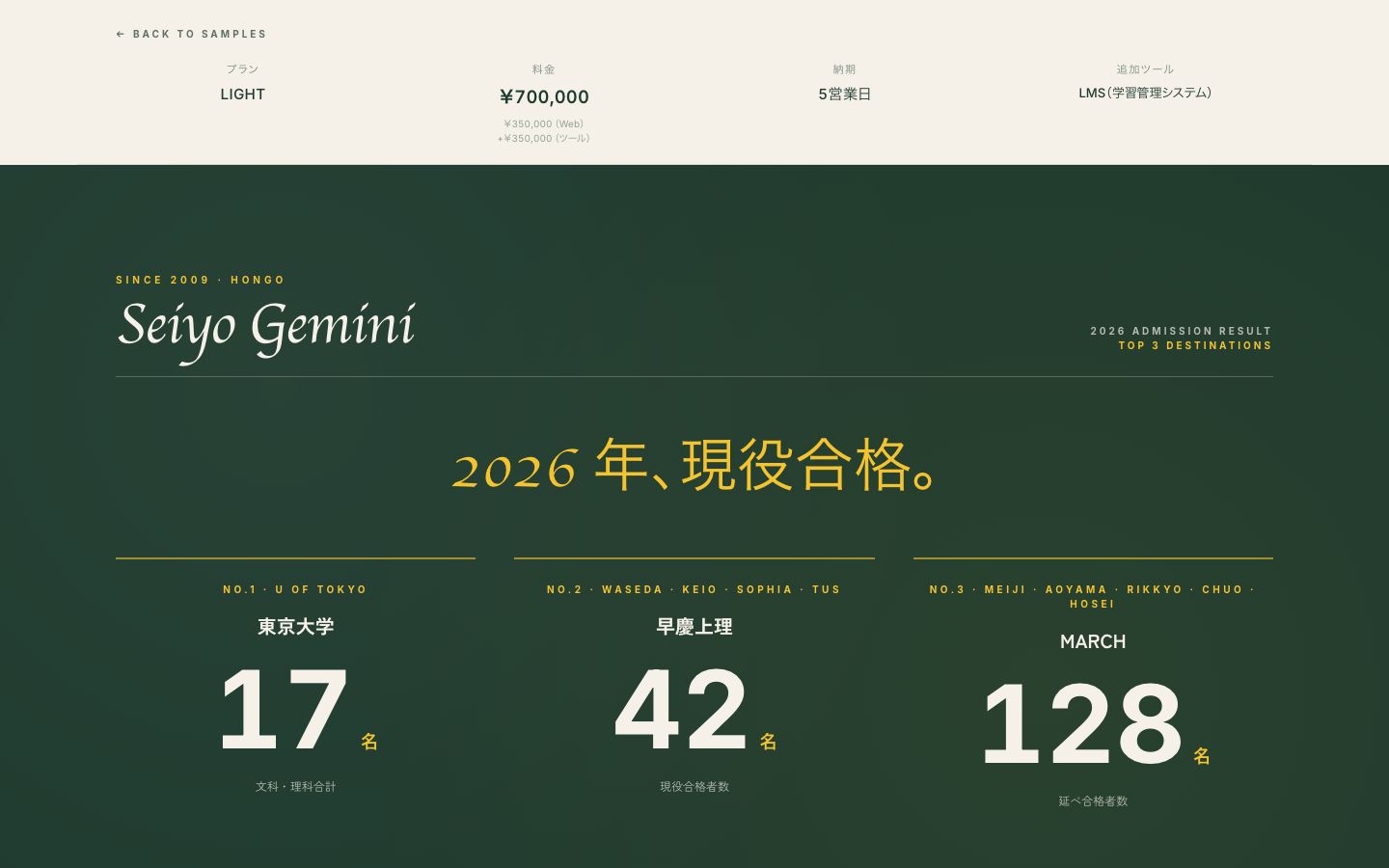Screen dimensions: 1389x868
Task: Select the 5営業日 delivery time
Action: click(844, 94)
